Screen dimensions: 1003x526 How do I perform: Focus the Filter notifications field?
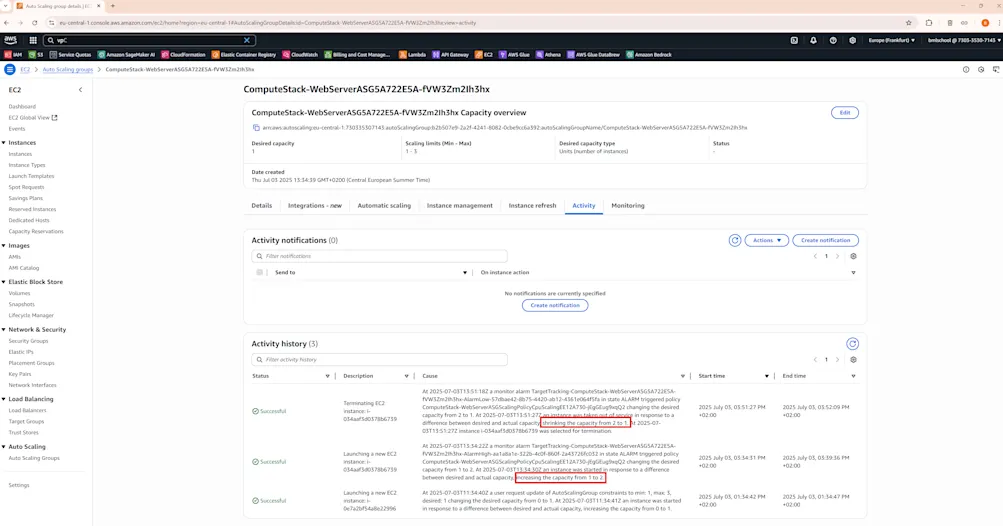(x=379, y=256)
